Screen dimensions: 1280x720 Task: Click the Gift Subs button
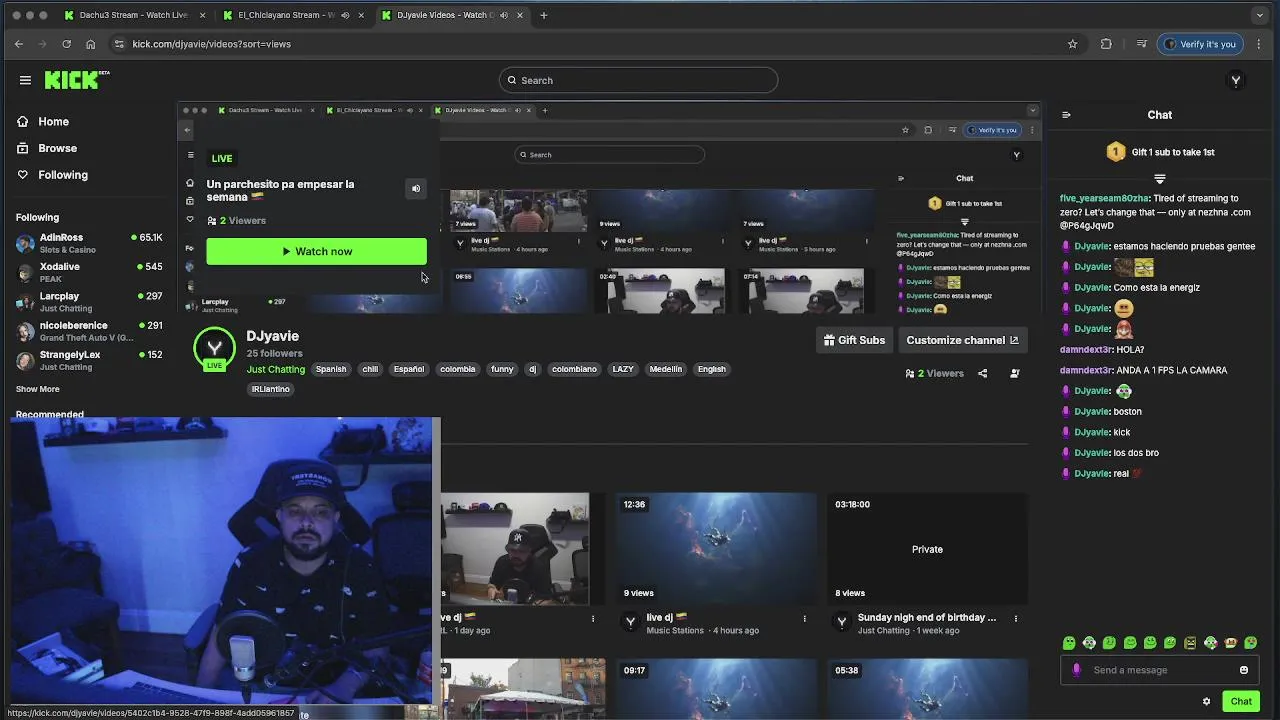pyautogui.click(x=854, y=340)
